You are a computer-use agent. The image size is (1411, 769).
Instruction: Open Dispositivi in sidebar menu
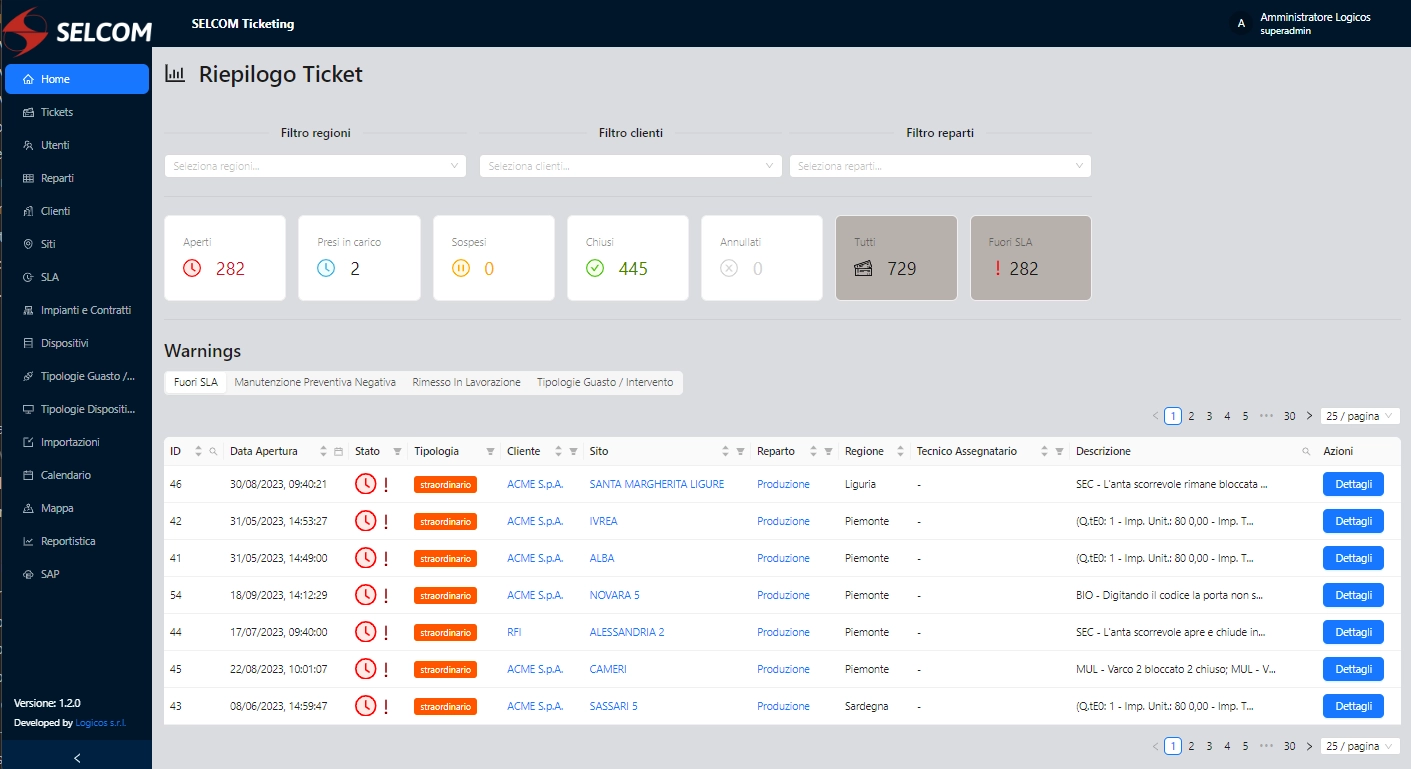click(77, 343)
